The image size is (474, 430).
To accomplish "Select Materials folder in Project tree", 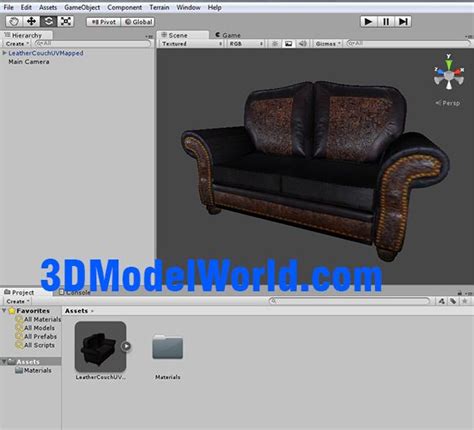I will click(33, 370).
